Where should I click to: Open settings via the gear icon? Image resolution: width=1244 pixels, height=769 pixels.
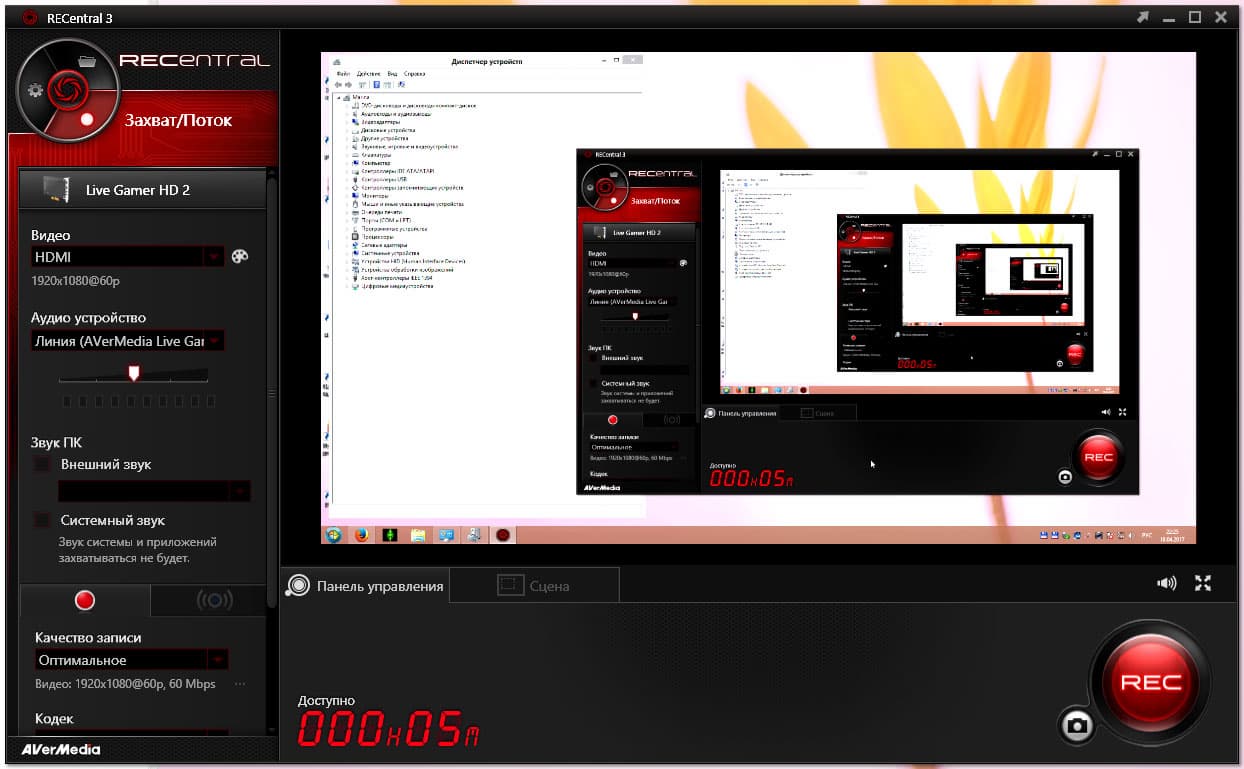(x=36, y=90)
